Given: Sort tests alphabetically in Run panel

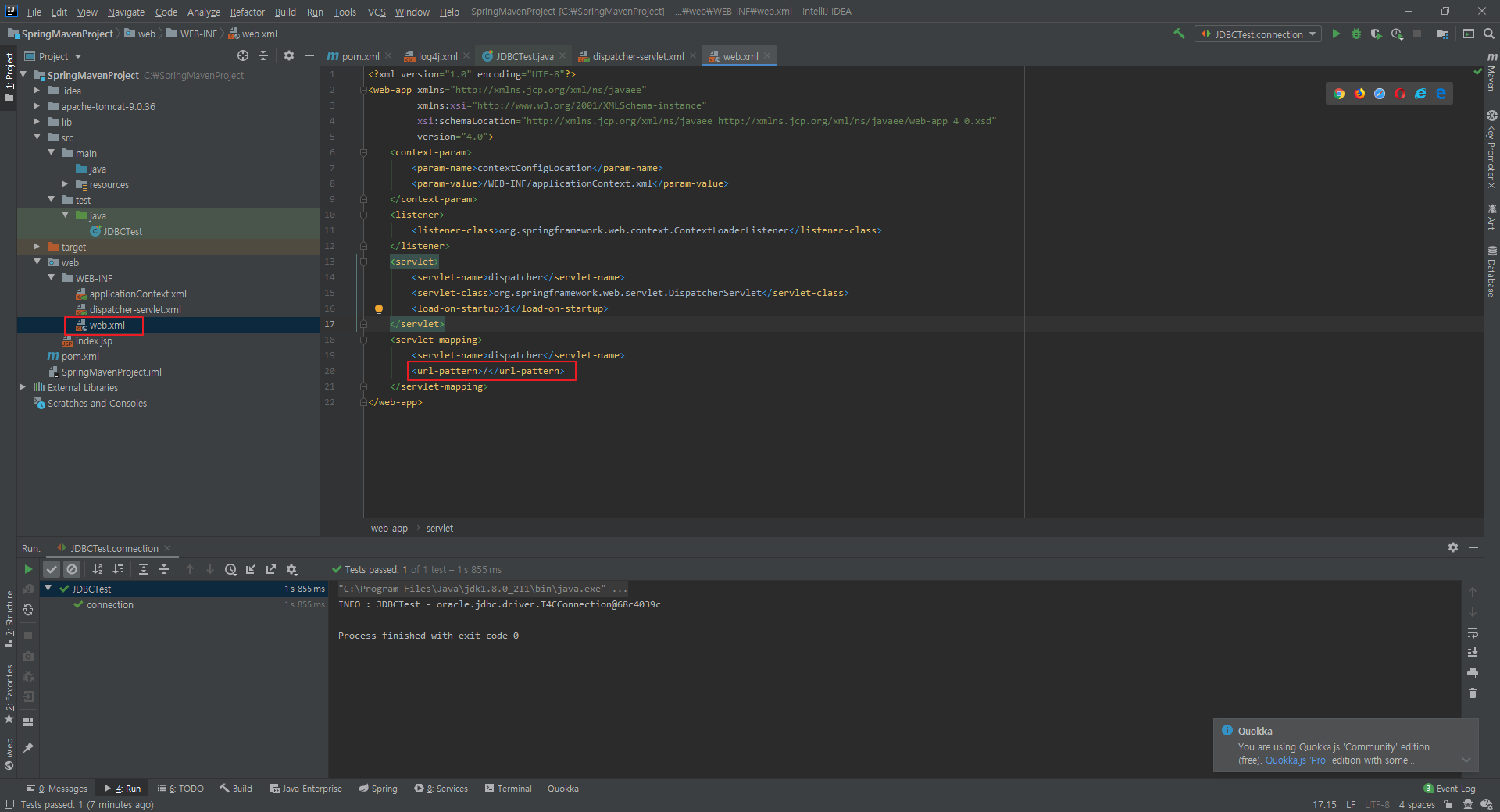Looking at the screenshot, I should coord(98,569).
